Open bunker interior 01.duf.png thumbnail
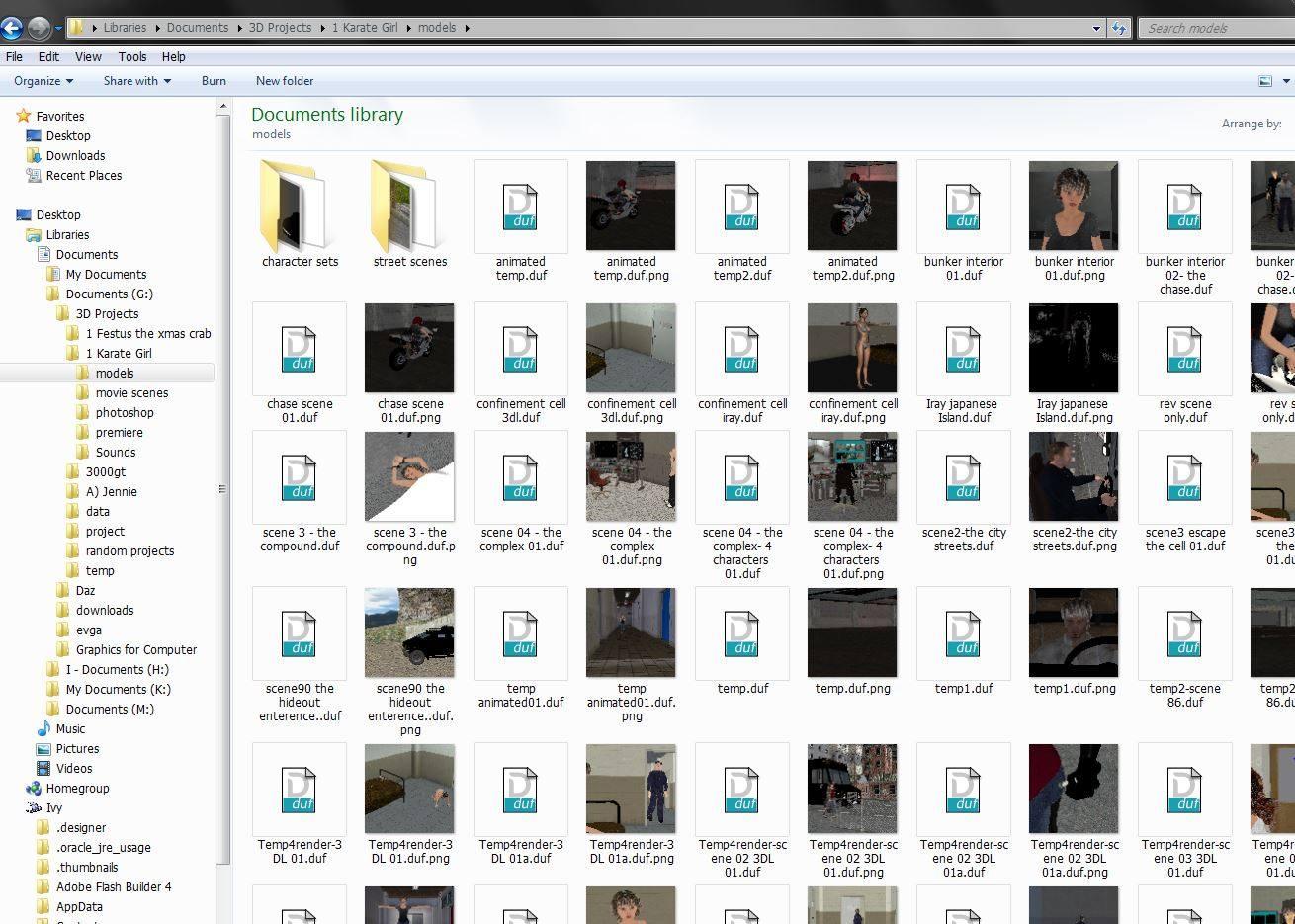This screenshot has height=924, width=1295. [x=1074, y=207]
